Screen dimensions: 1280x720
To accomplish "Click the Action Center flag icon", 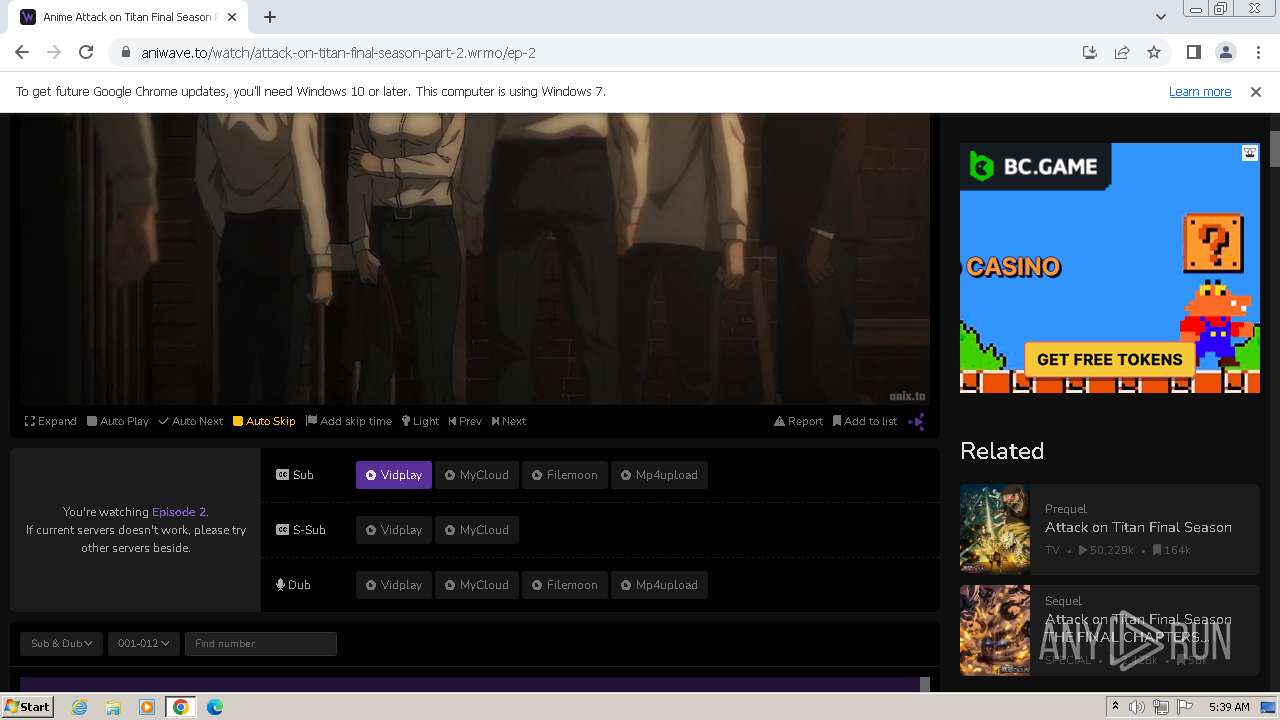I will (1185, 707).
